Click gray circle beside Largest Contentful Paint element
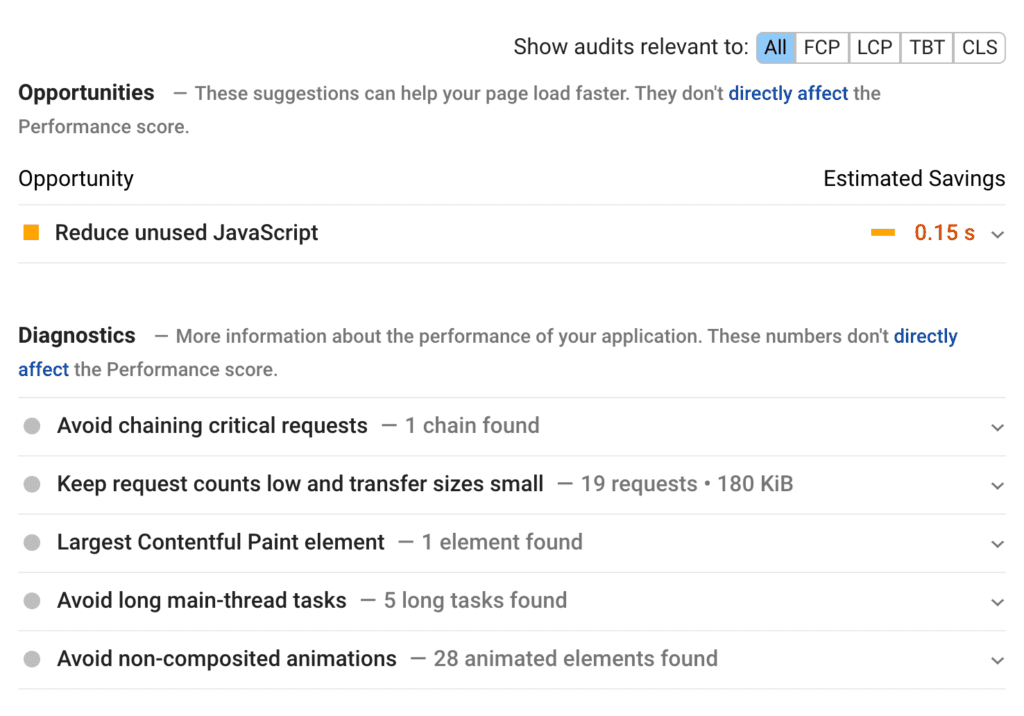 (x=32, y=542)
